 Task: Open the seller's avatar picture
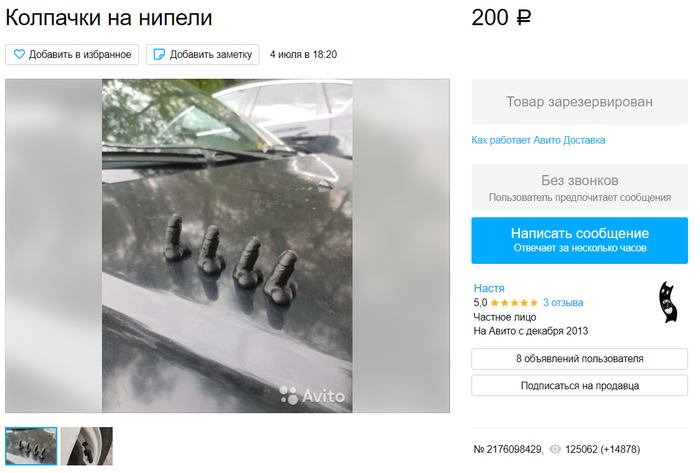point(668,302)
